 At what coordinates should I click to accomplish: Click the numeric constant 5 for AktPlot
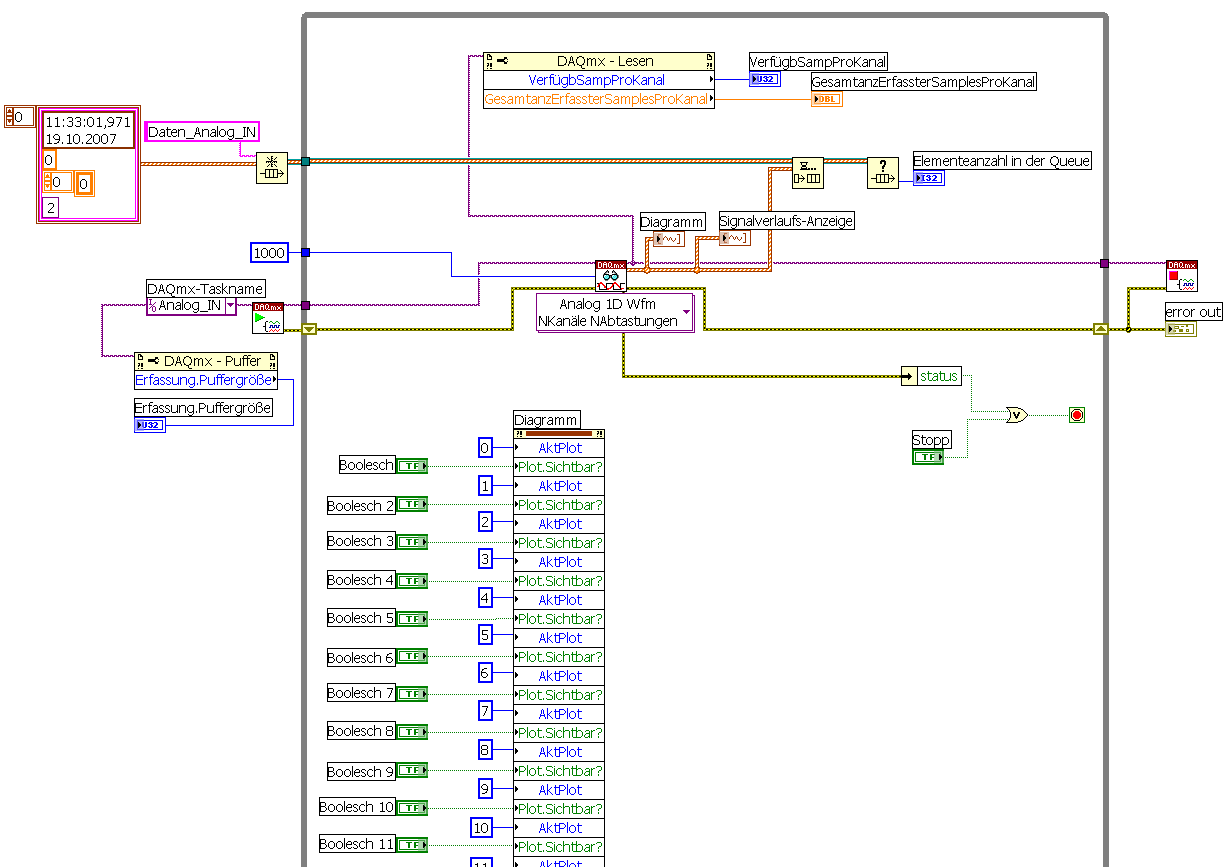coord(485,635)
